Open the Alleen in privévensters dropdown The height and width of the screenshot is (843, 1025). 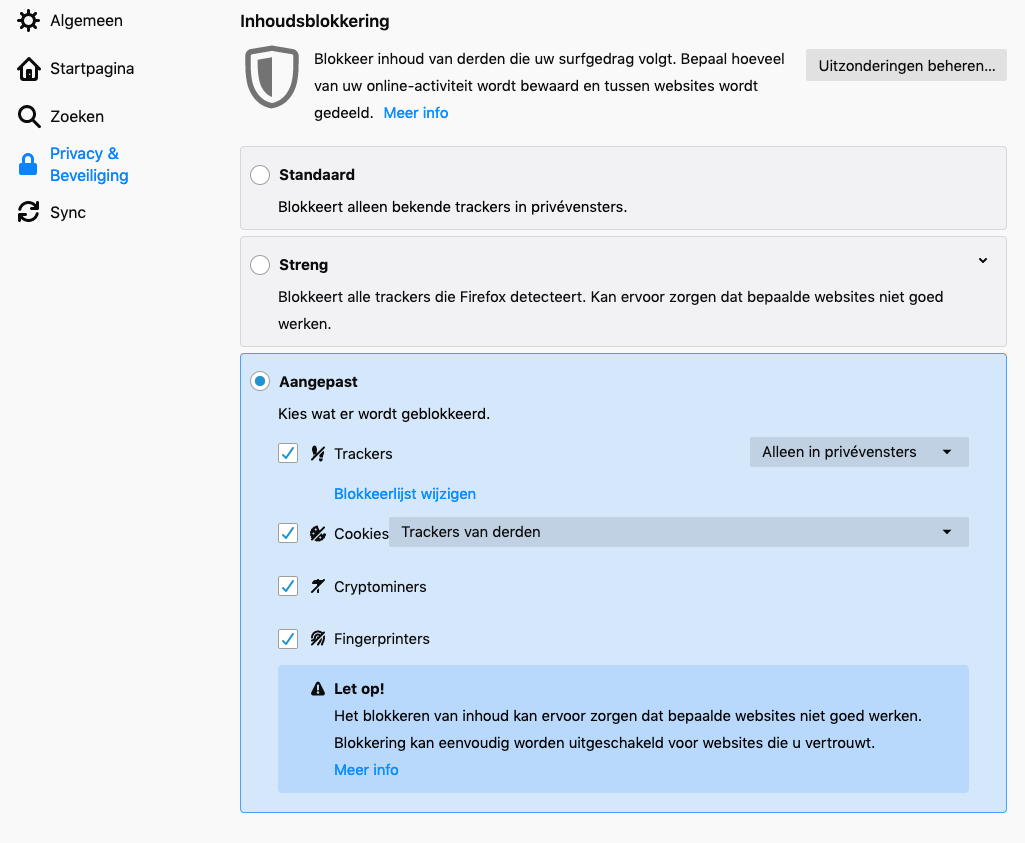(x=858, y=452)
